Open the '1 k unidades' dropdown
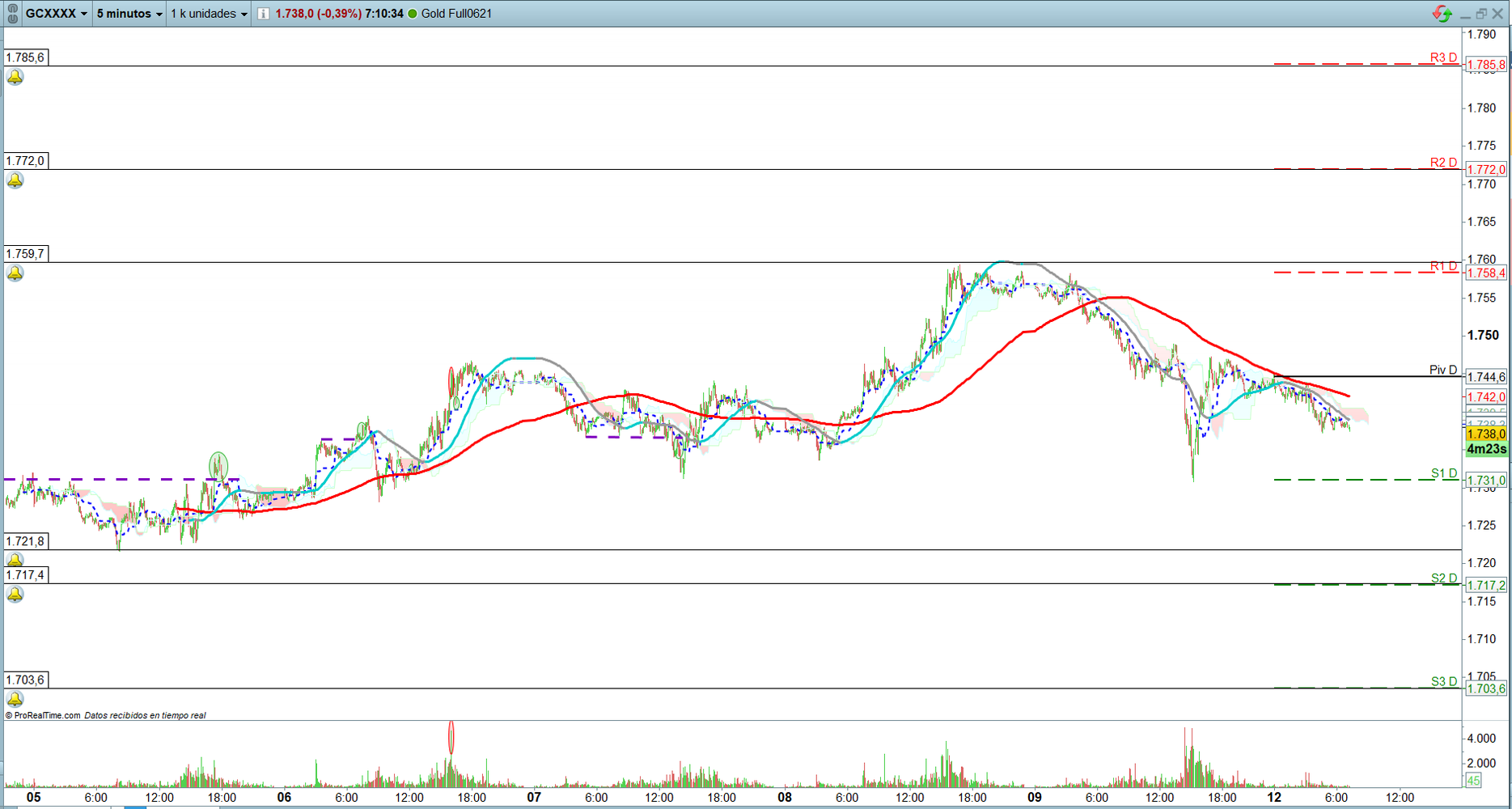Viewport: 1512px width, 809px height. [x=209, y=14]
